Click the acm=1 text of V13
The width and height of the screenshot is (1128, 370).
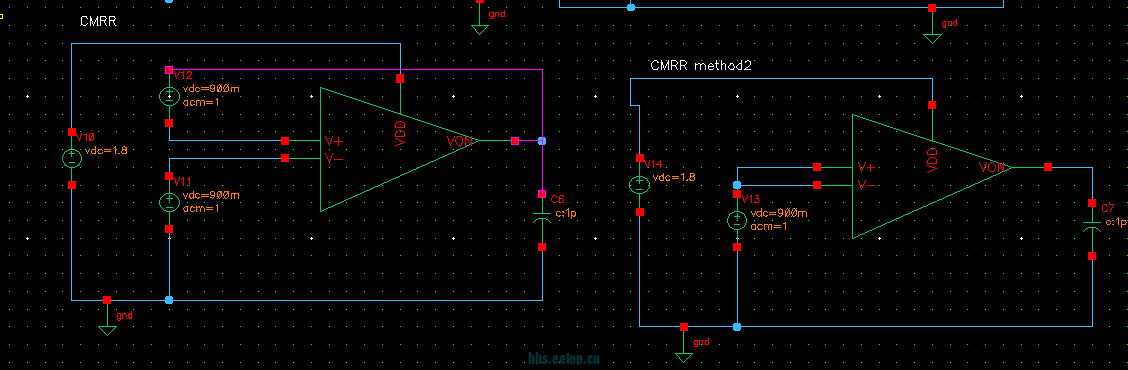pos(769,226)
